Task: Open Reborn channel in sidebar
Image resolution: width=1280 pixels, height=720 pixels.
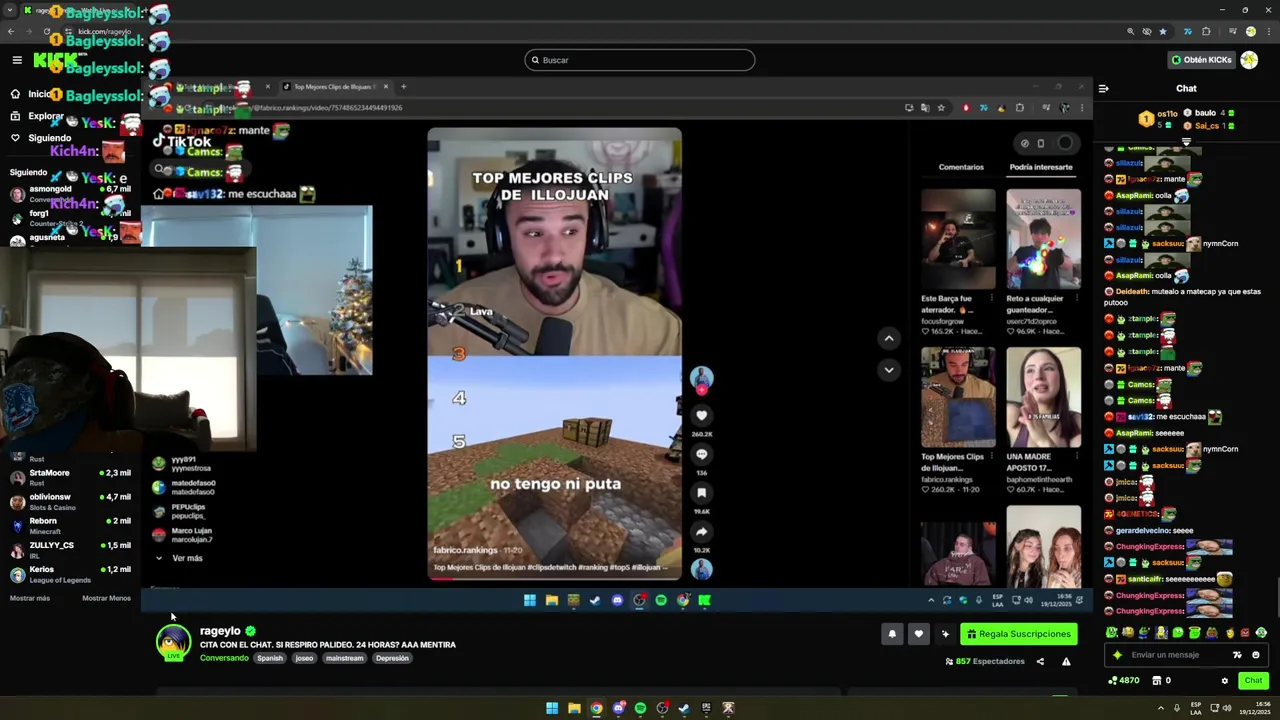Action: (x=70, y=526)
